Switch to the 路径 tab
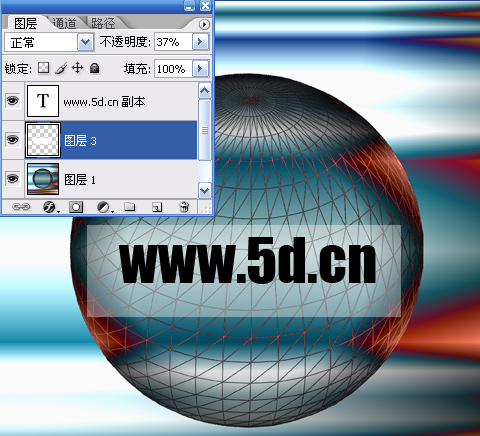 click(x=103, y=23)
